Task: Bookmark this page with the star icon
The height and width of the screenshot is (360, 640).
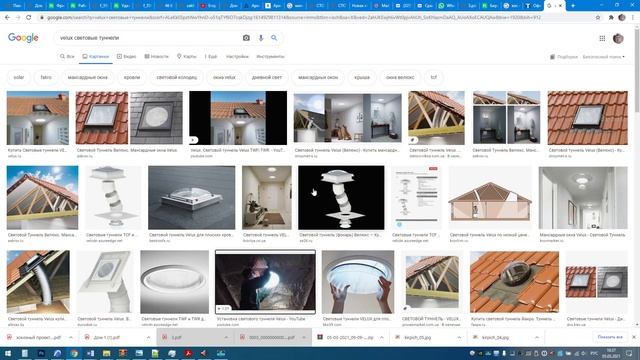Action: click(598, 18)
